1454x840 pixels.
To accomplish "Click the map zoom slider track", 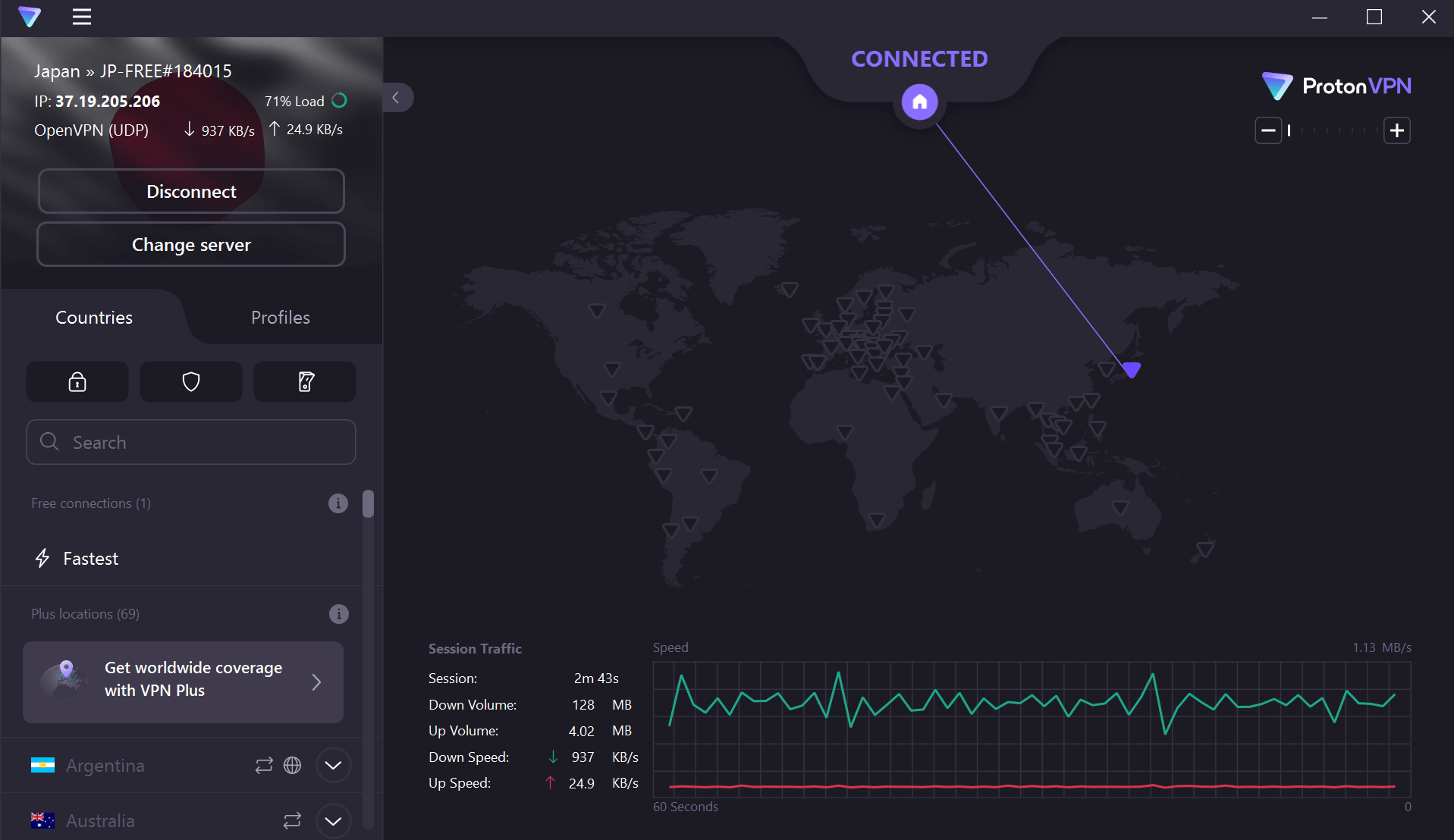I will coord(1333,130).
